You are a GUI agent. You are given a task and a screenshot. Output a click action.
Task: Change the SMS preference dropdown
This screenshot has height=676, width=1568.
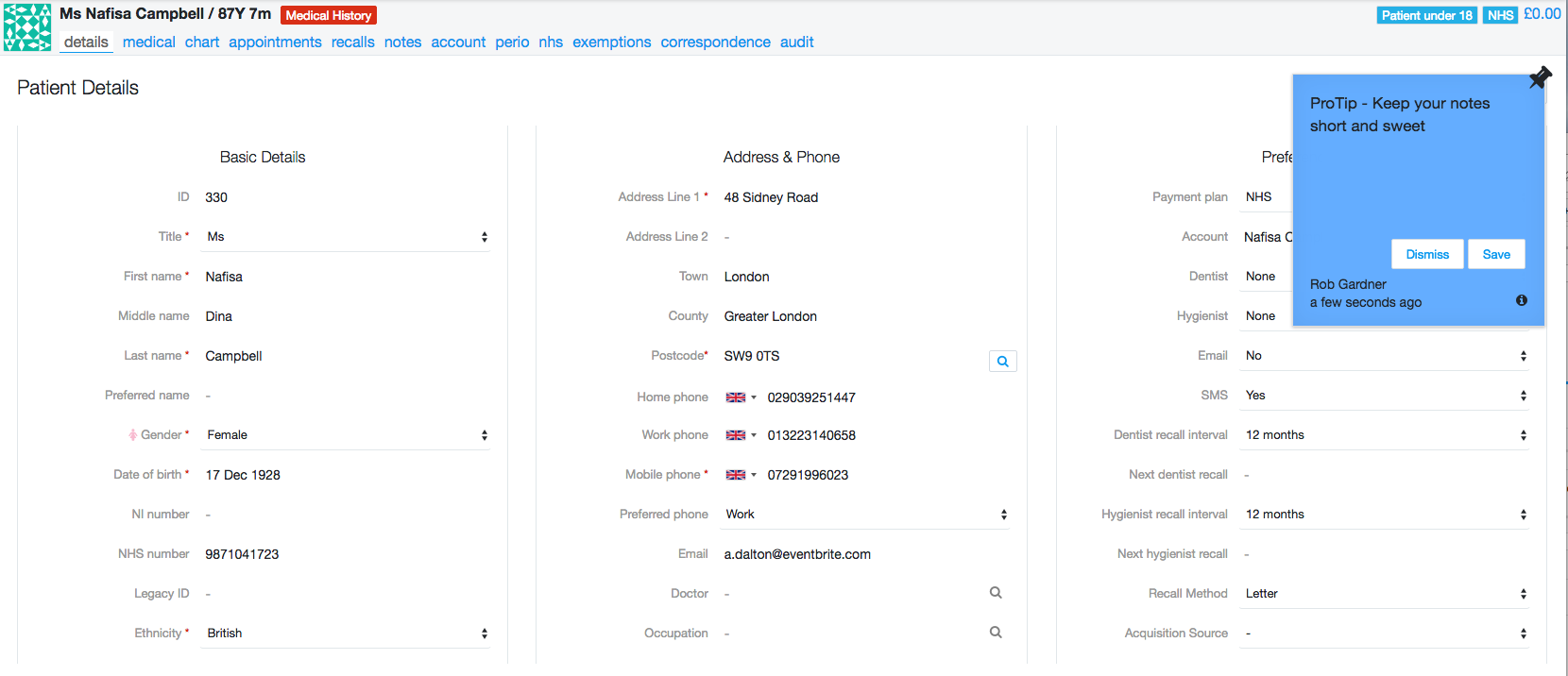1385,396
